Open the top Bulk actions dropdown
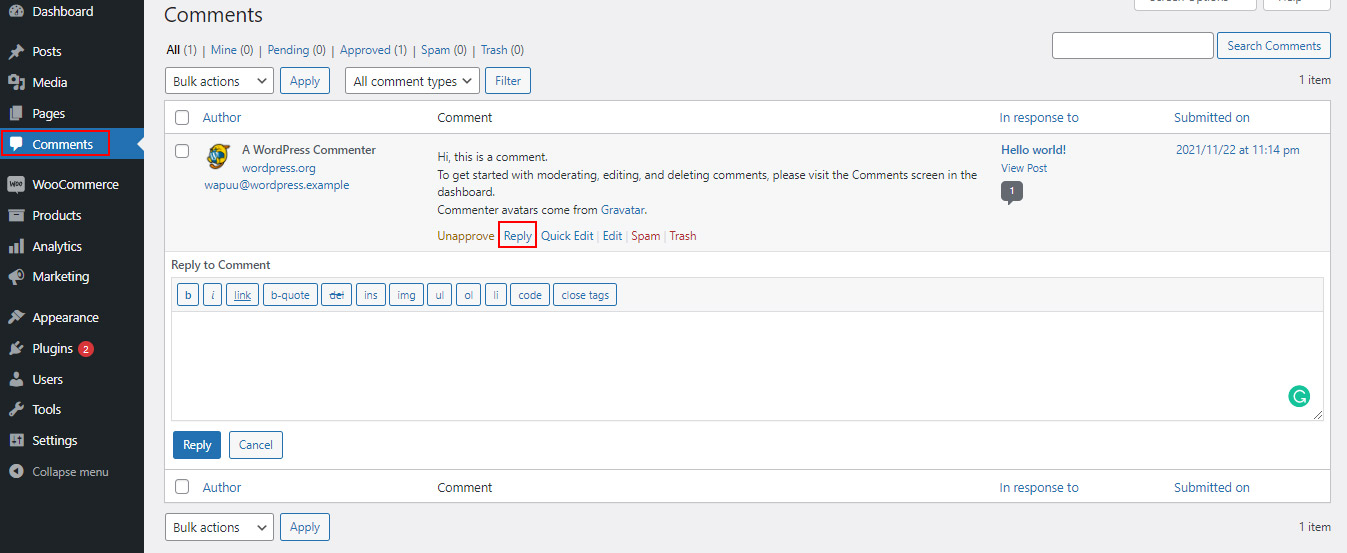 (x=219, y=81)
